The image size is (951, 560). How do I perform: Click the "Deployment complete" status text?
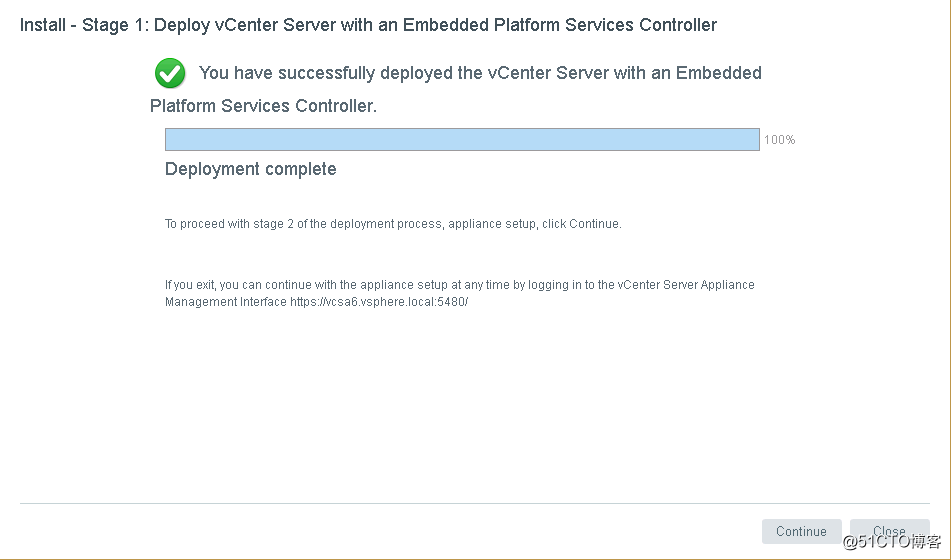250,169
